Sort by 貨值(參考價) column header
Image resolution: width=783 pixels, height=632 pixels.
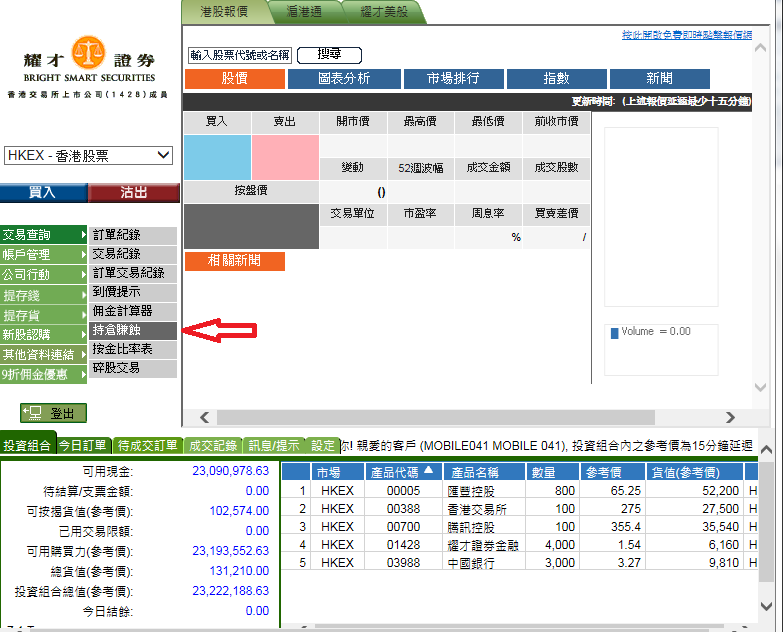point(694,472)
